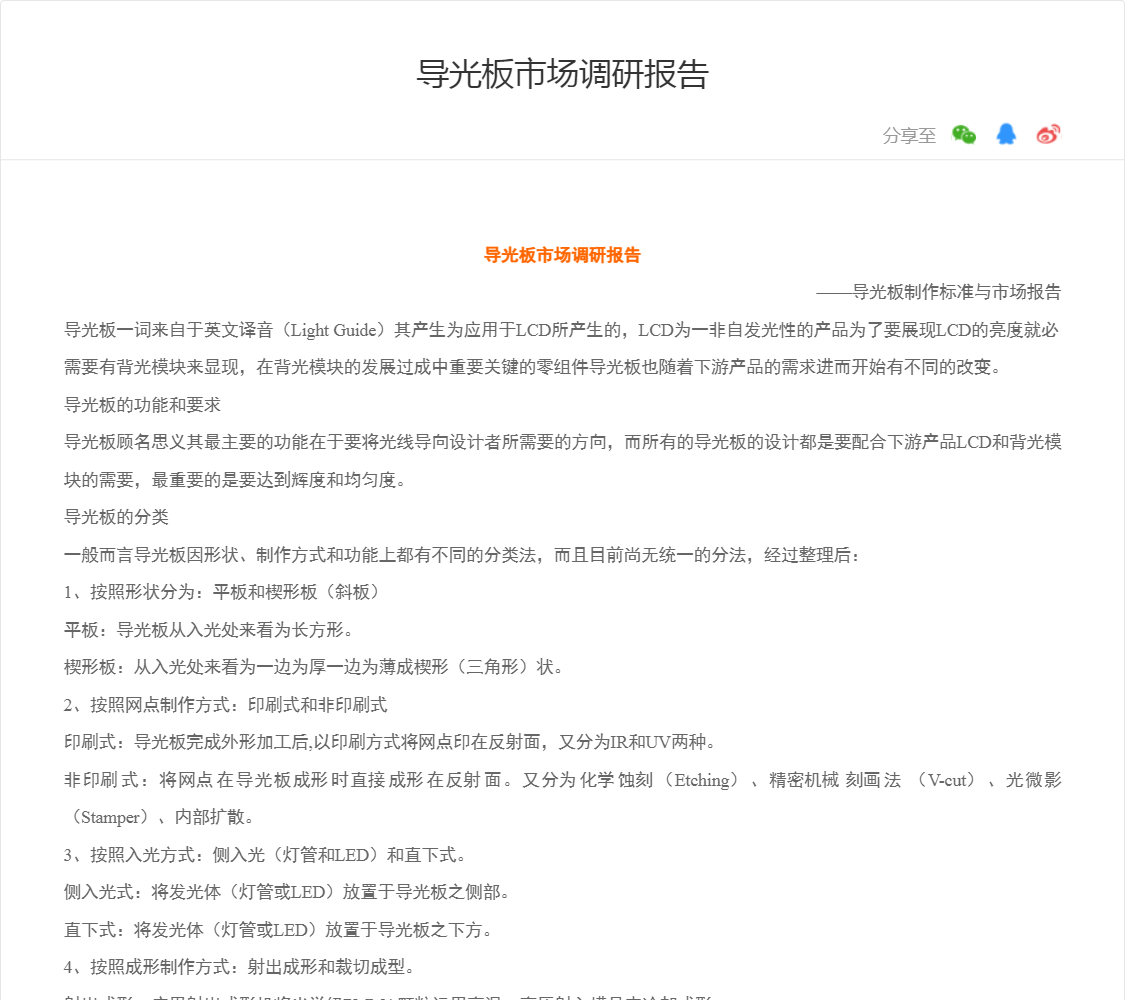1125x1000 pixels.
Task: Share the article to Sina Weibo
Action: tap(1047, 135)
